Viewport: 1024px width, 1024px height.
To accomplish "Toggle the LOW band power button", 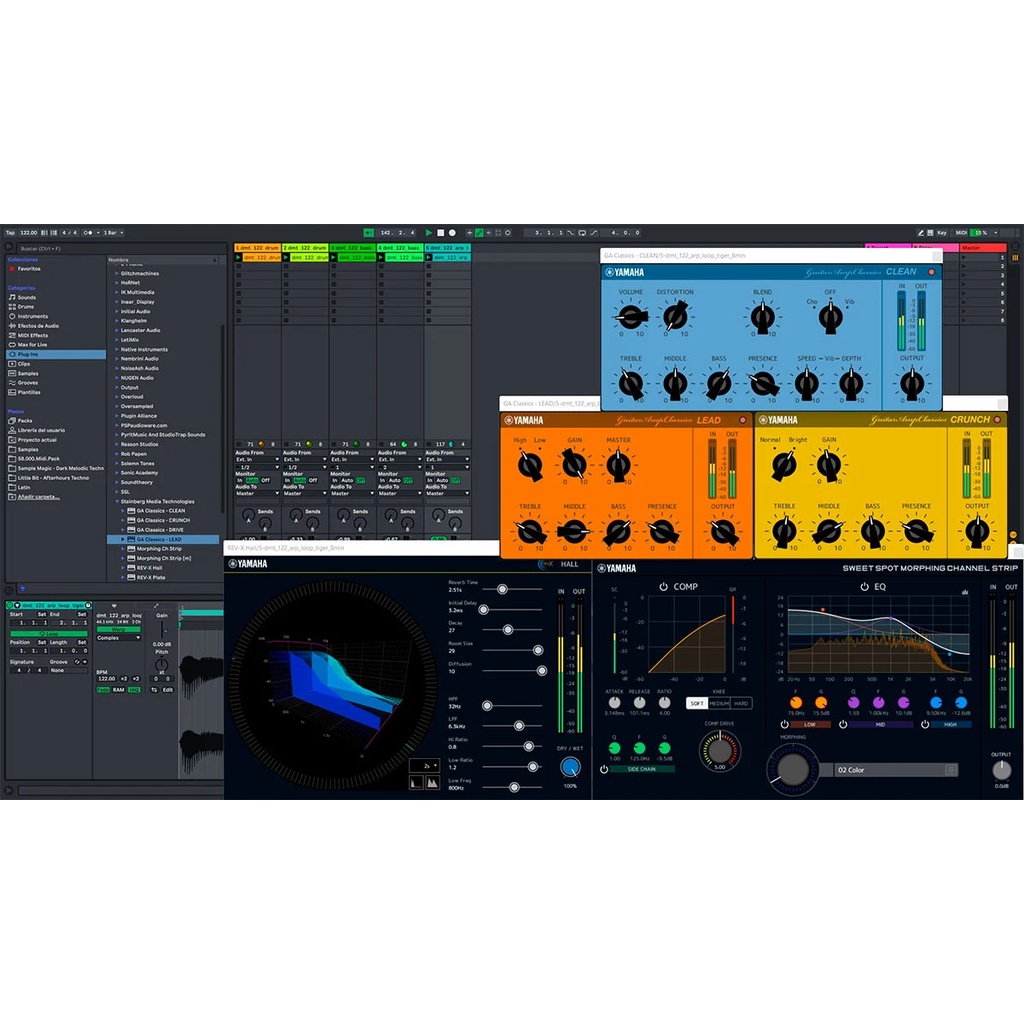I will coord(784,725).
